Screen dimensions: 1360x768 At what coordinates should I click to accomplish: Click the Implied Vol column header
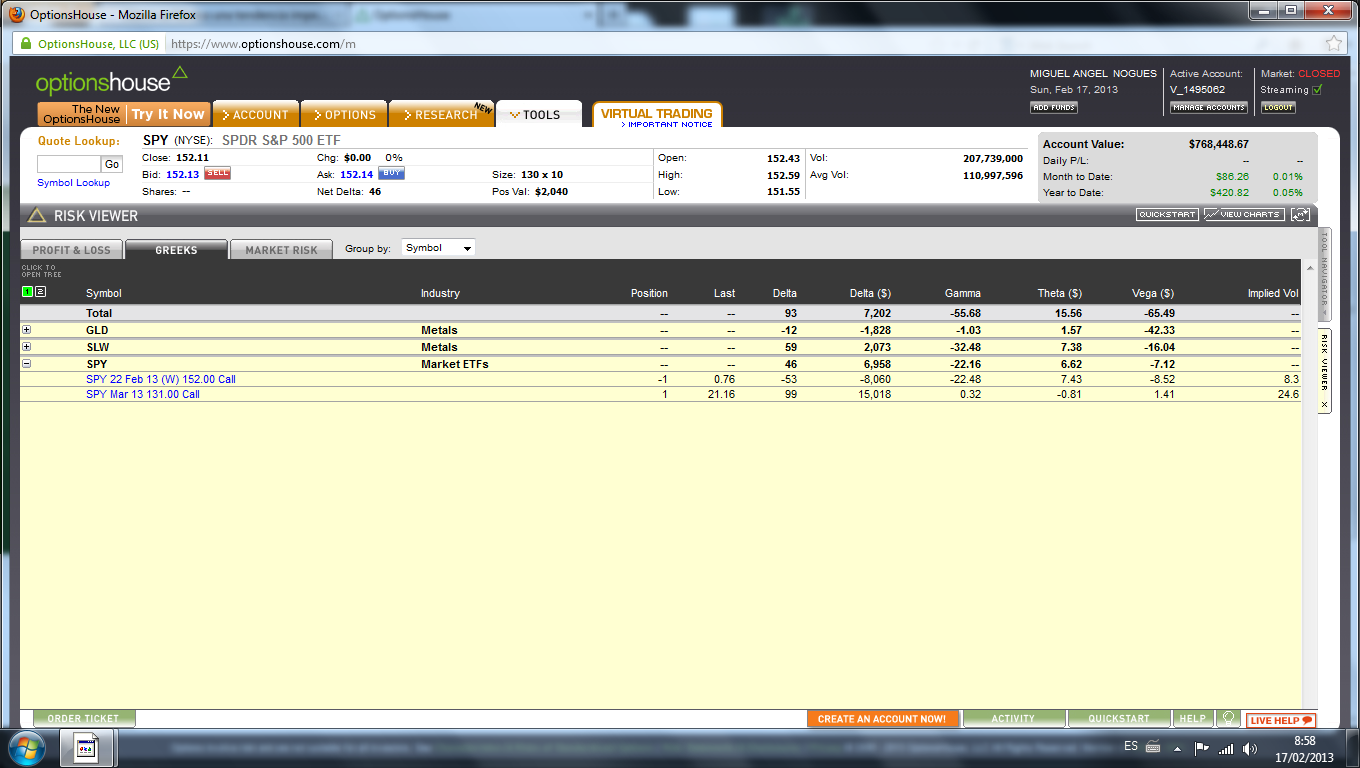pos(1273,293)
